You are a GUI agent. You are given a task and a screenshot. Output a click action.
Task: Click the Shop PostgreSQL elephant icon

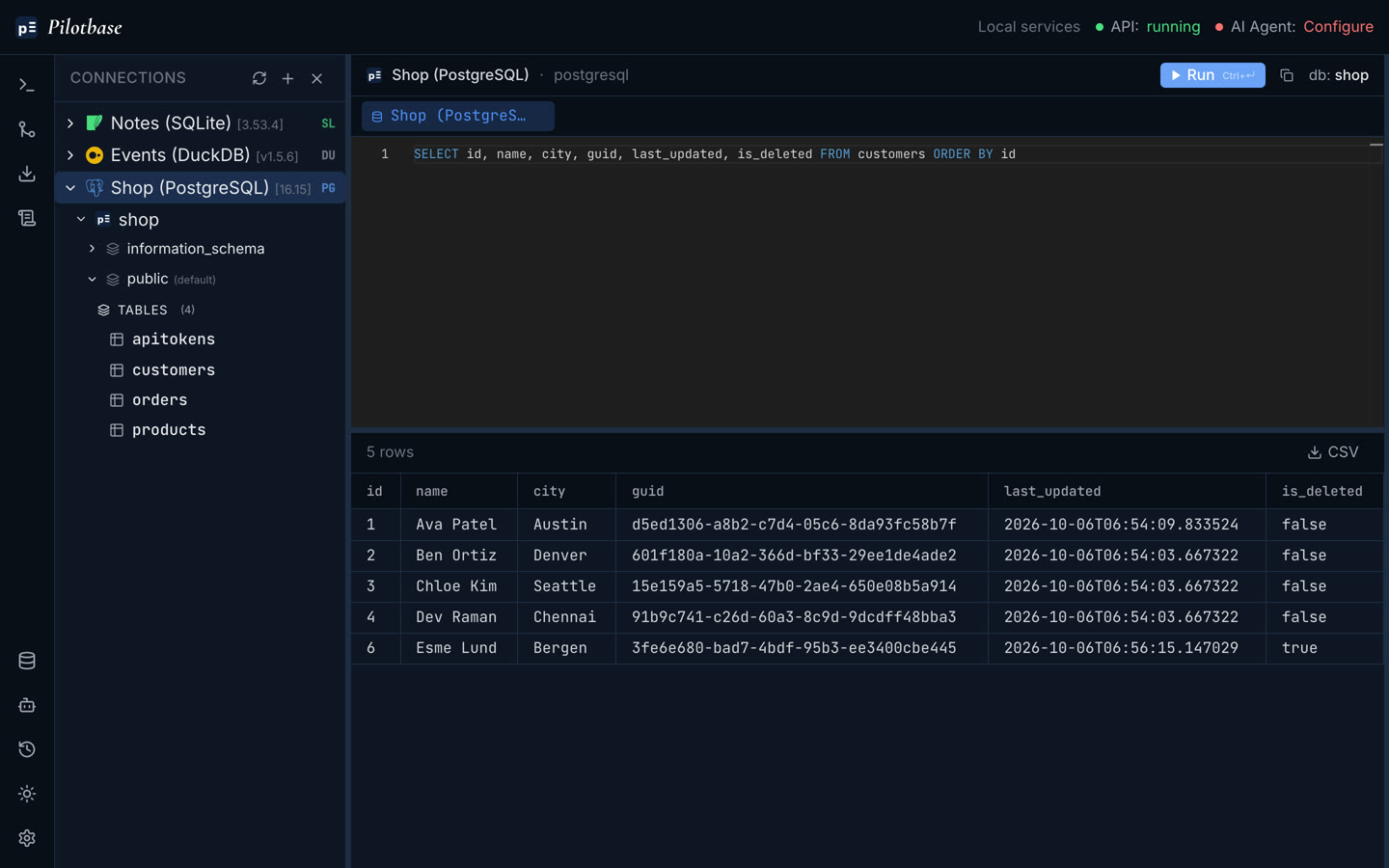click(x=95, y=187)
